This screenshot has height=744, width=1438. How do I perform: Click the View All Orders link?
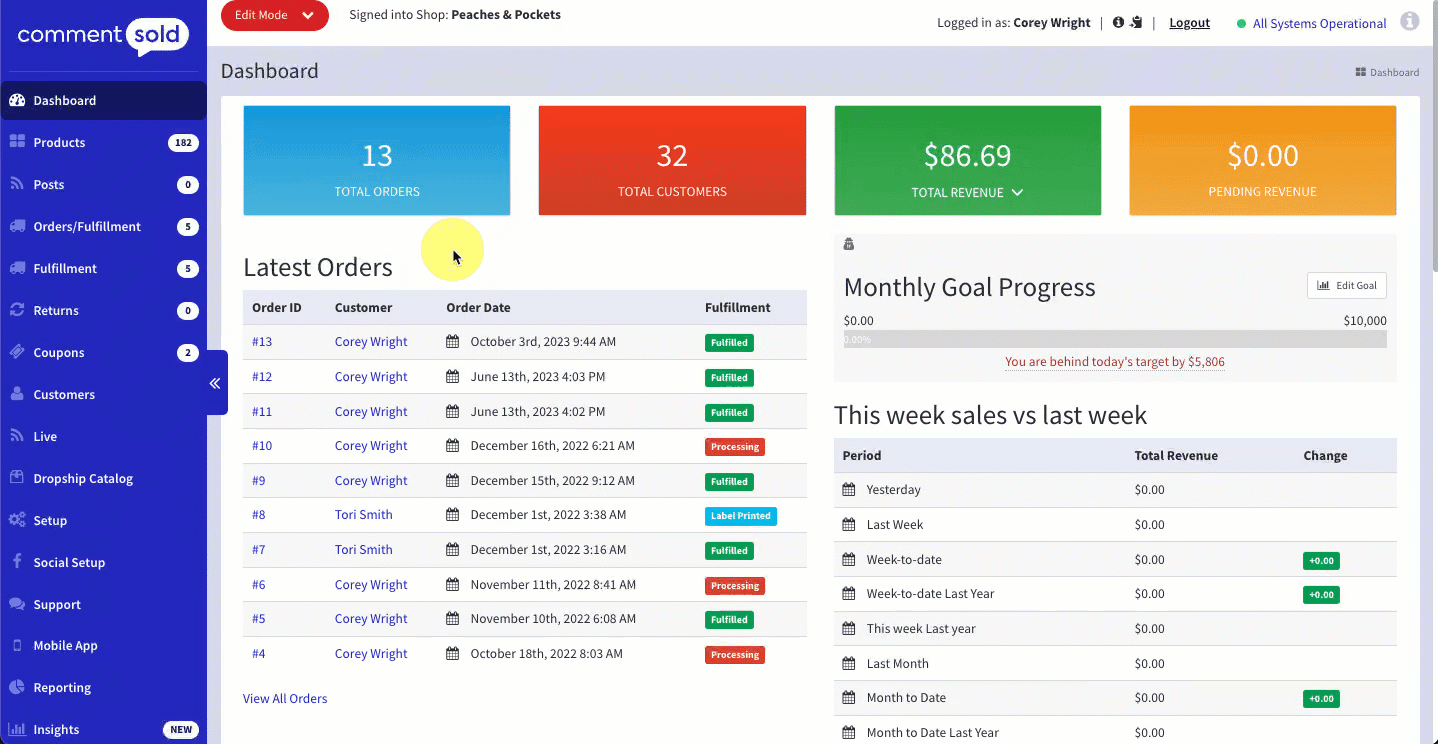285,698
